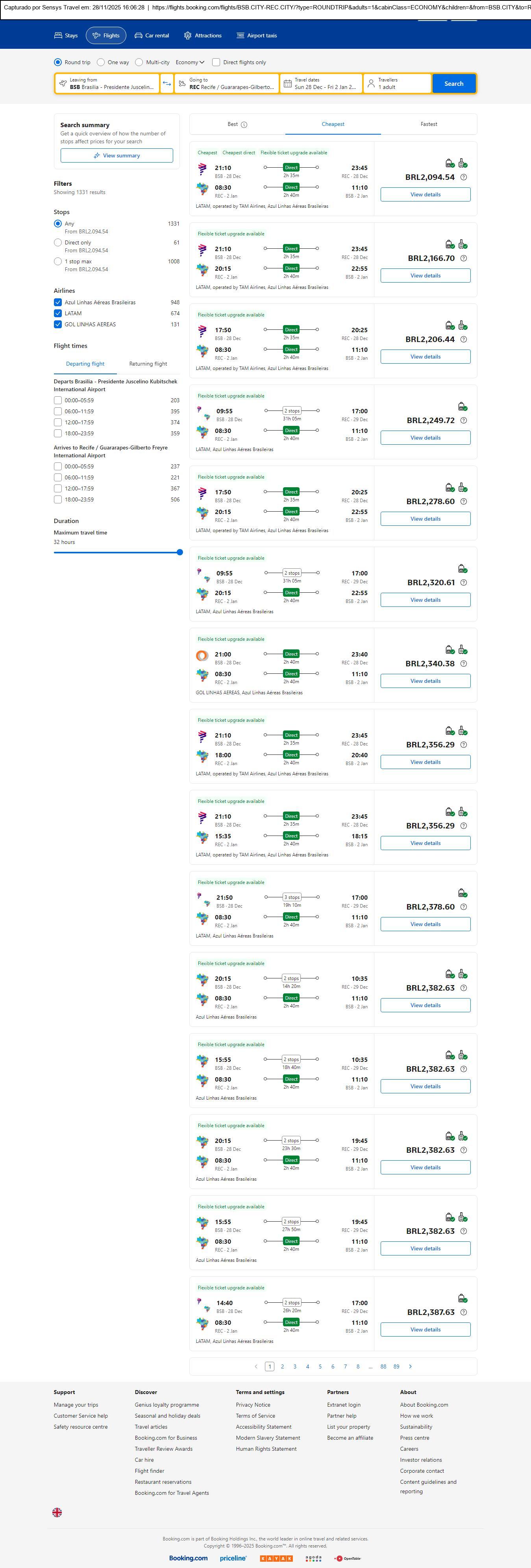Screen dimensions: 531x1568
Task: Enable the Direct flights only checkbox
Action: click(x=216, y=62)
